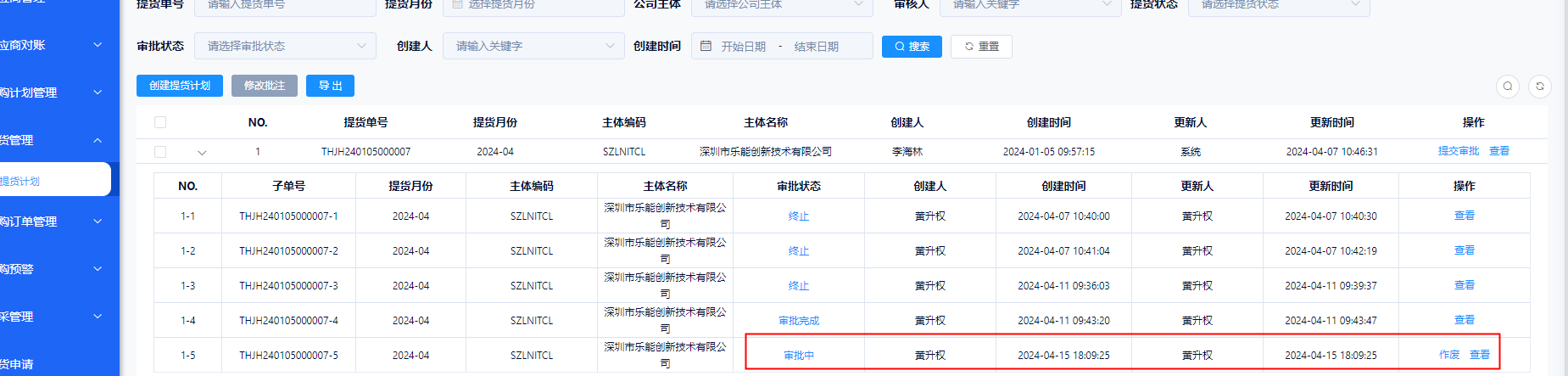Click the 搜索 search button
1568x376 pixels.
912,47
